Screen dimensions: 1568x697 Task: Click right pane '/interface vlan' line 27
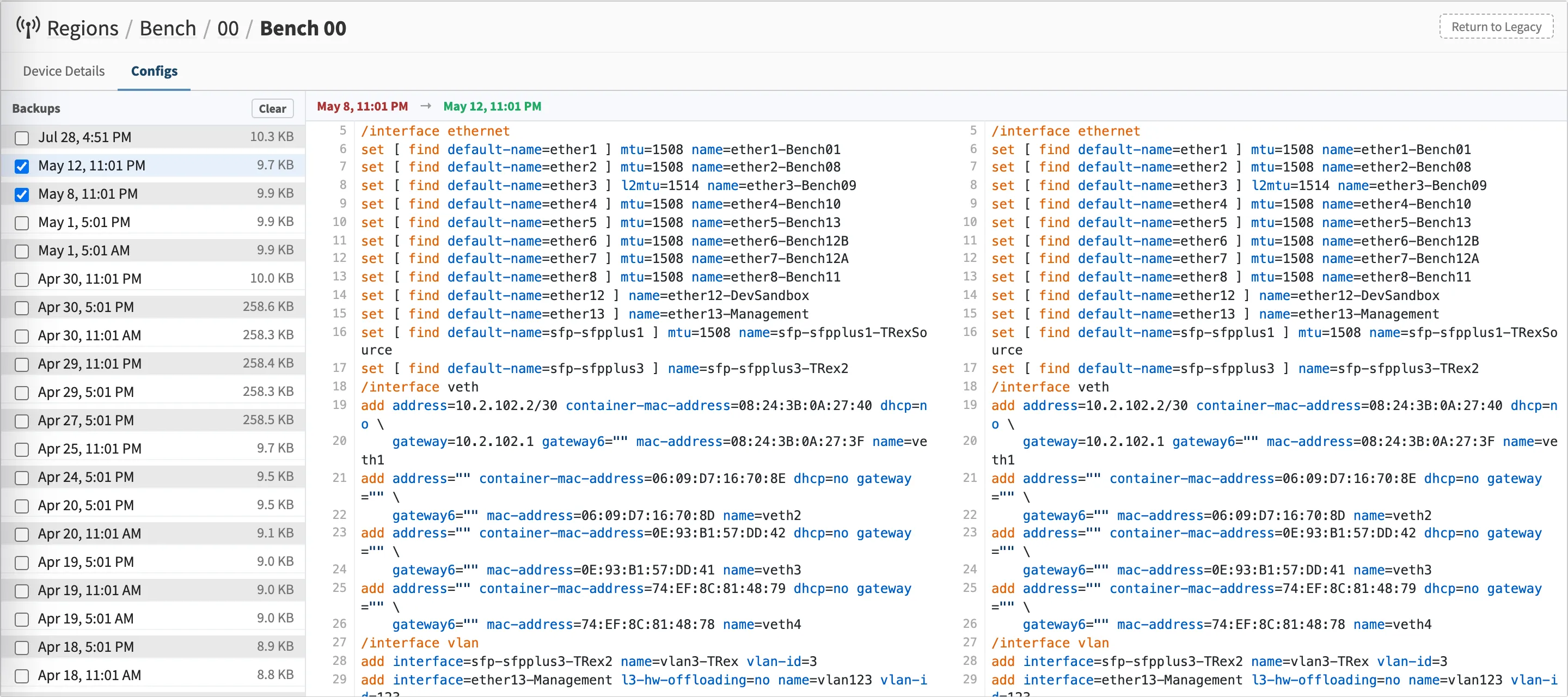click(1050, 642)
